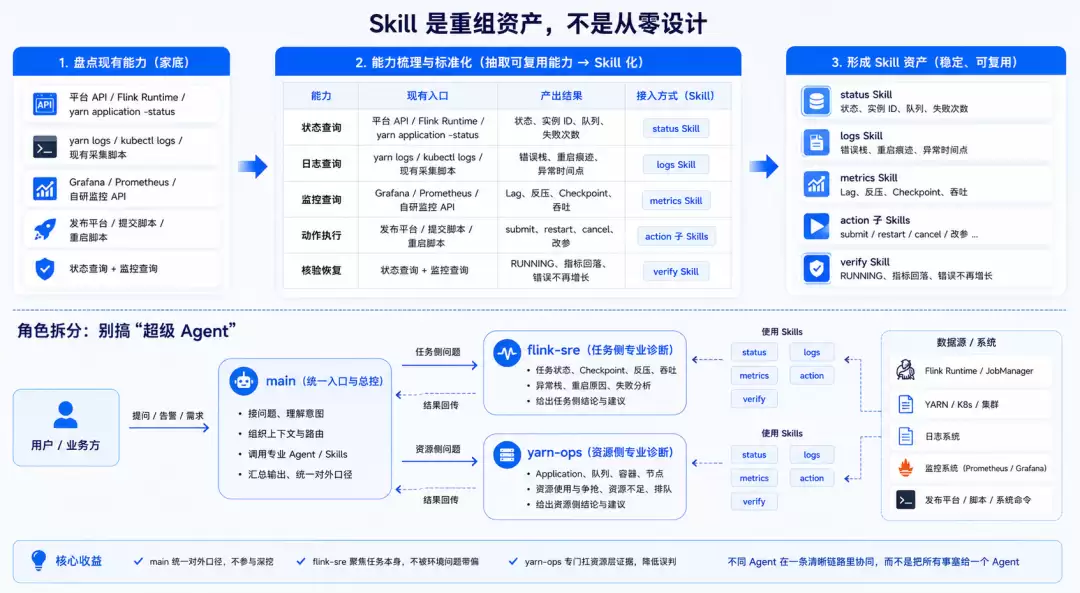This screenshot has height=593, width=1080.
Task: Select the squirrel icon for Flink Runtime / JobManager
Action: [905, 371]
